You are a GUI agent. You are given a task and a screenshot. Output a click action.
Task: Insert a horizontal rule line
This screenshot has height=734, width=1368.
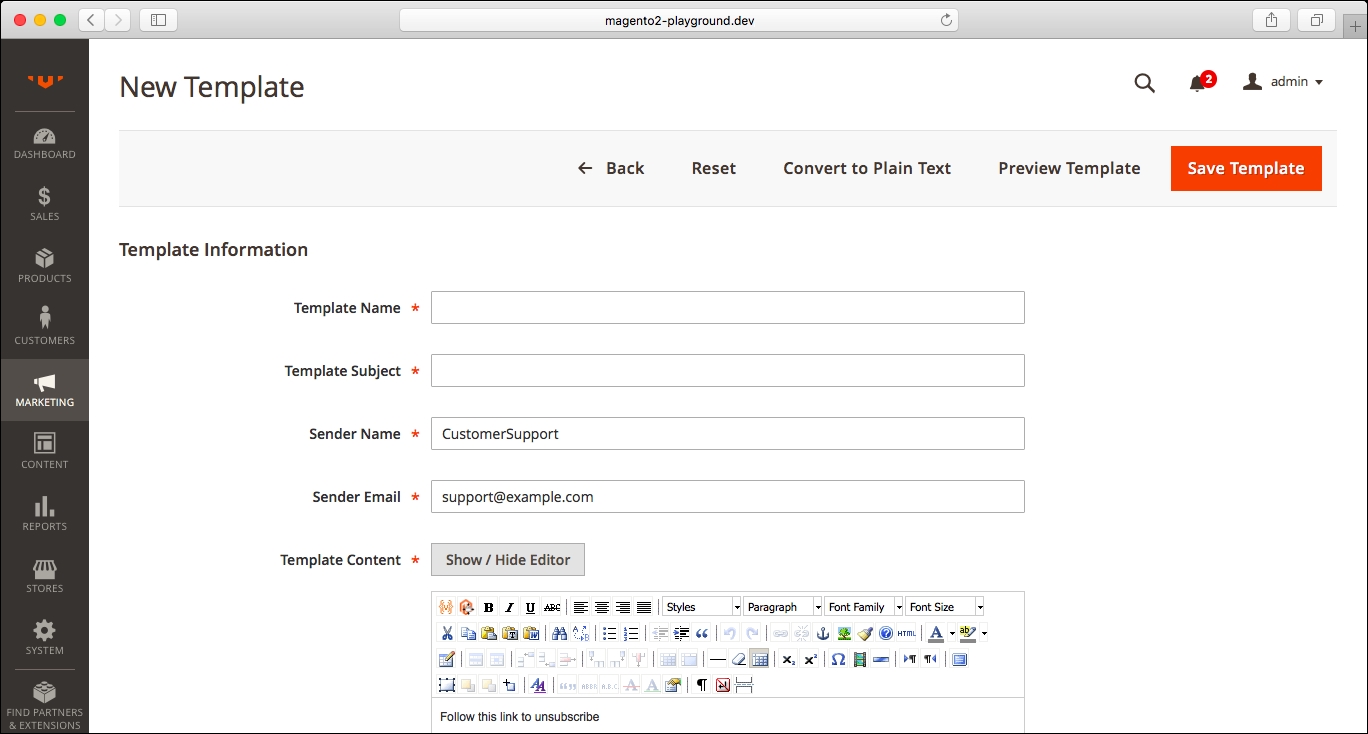point(718,659)
